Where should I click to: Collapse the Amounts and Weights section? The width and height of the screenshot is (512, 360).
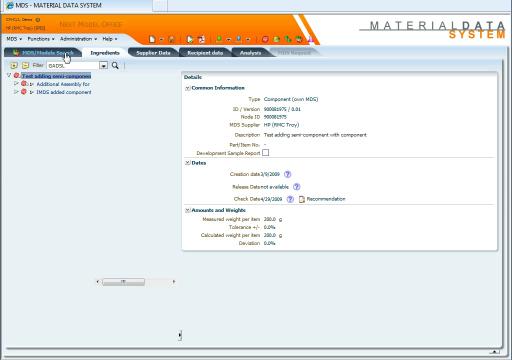(x=188, y=210)
